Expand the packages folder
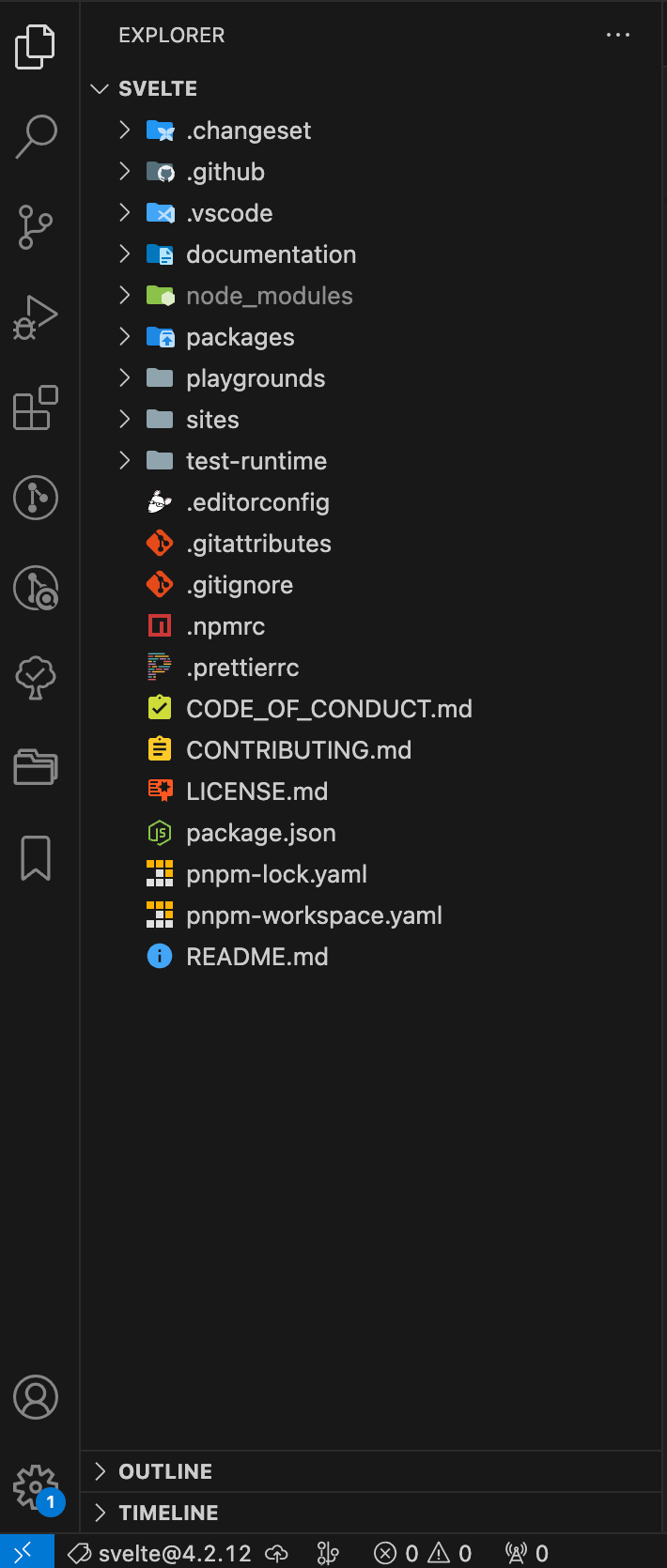This screenshot has width=667, height=1568. coord(240,337)
